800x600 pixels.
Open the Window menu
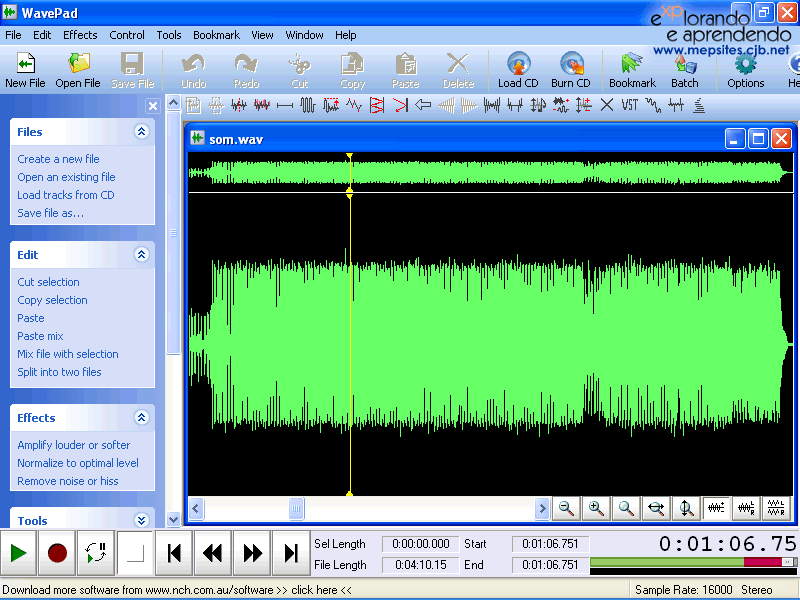[304, 35]
